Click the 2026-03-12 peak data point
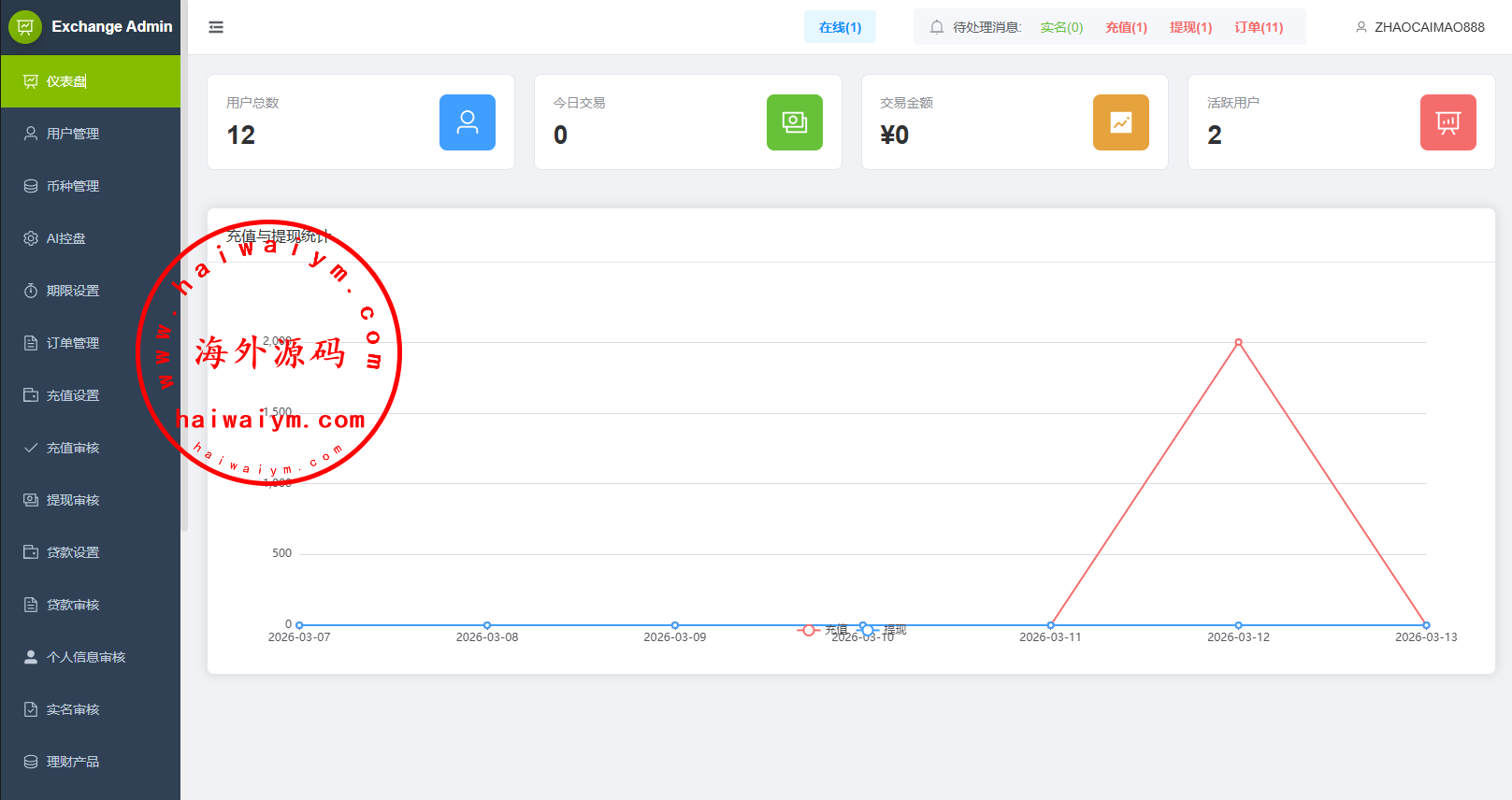 [x=1238, y=342]
